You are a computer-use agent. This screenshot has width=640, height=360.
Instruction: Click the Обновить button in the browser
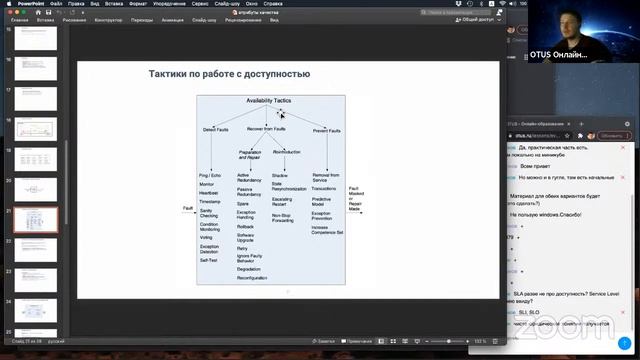[614, 136]
